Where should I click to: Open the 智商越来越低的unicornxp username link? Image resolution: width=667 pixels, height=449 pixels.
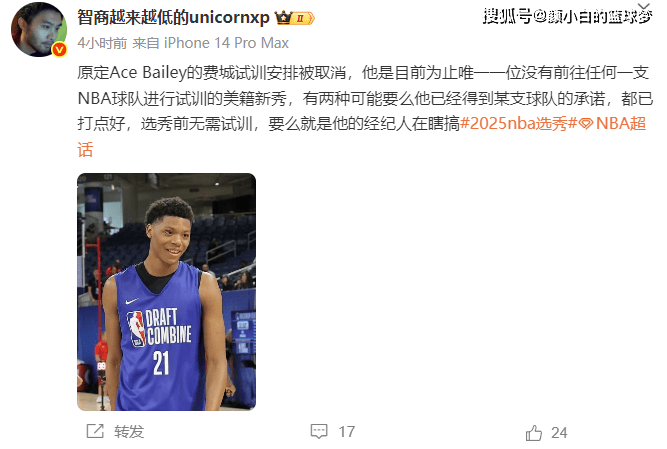click(x=174, y=18)
